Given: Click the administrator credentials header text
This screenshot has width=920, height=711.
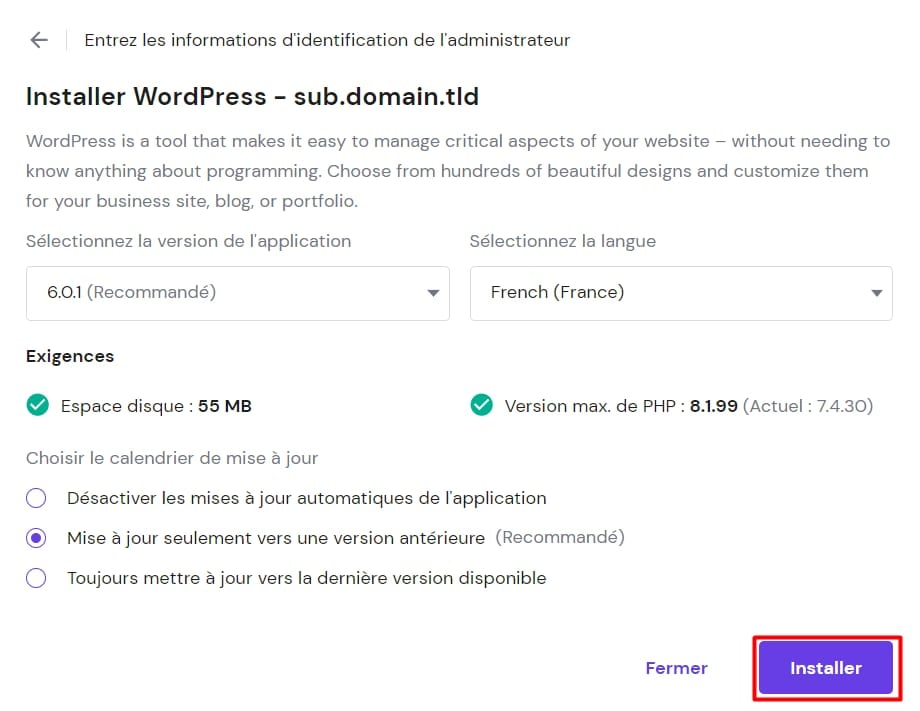Looking at the screenshot, I should point(327,40).
